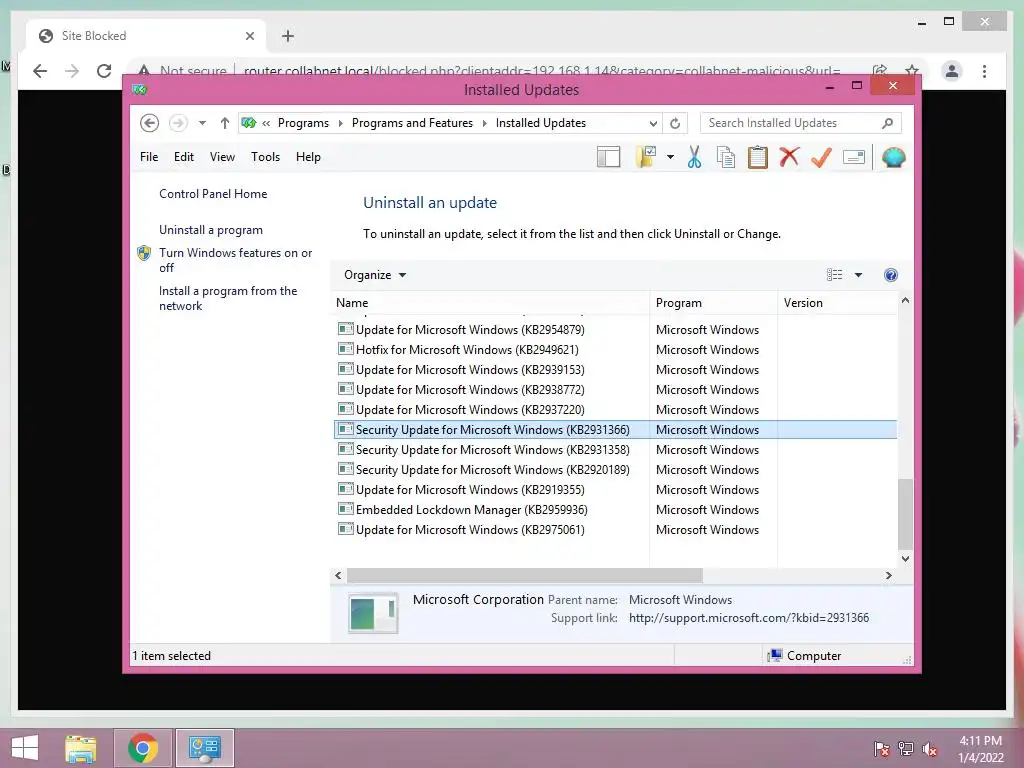
Task: Open support link for kbid=2931366
Action: tap(748, 618)
